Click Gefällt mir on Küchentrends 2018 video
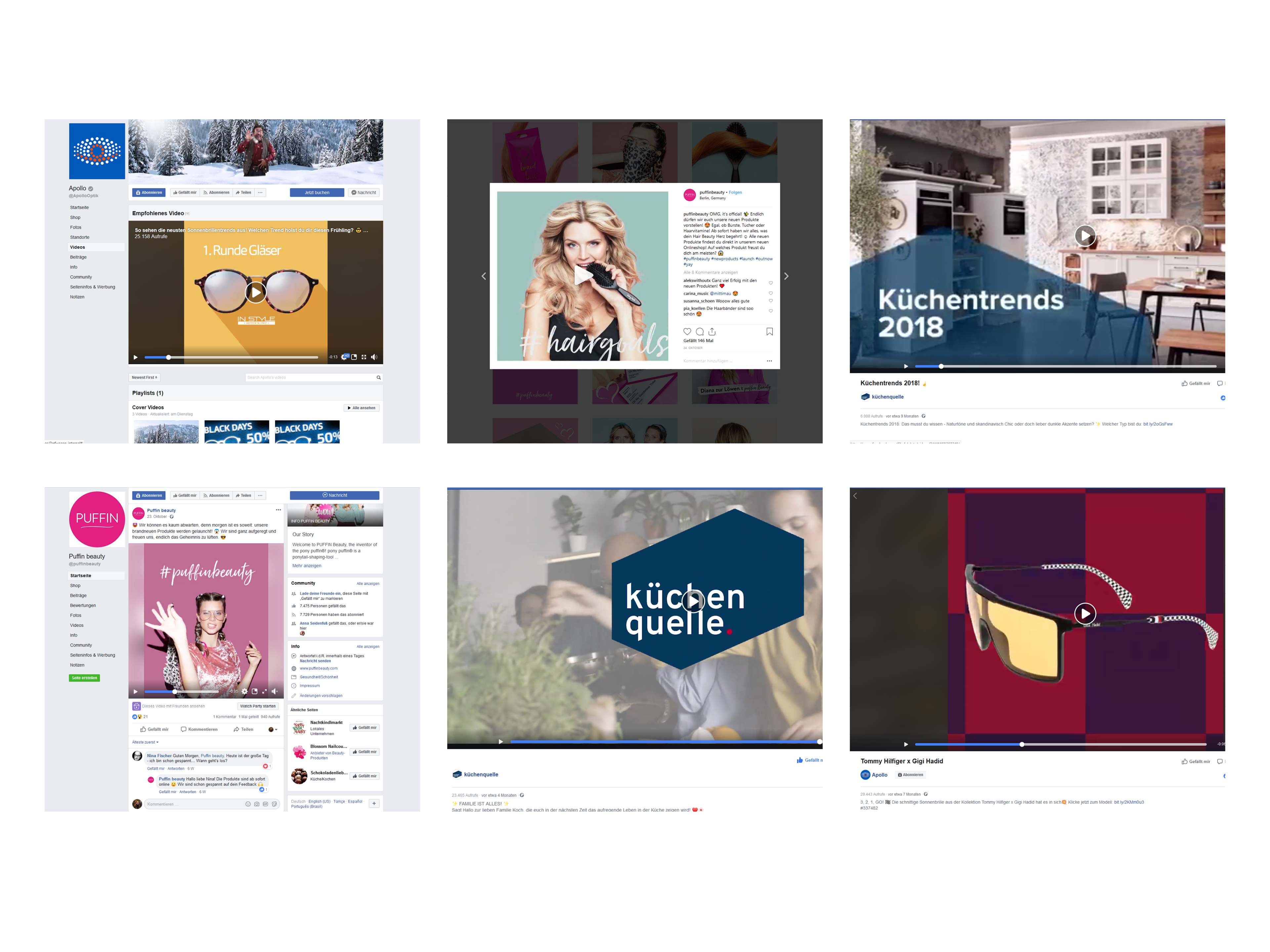The image size is (1270, 952). click(1195, 383)
